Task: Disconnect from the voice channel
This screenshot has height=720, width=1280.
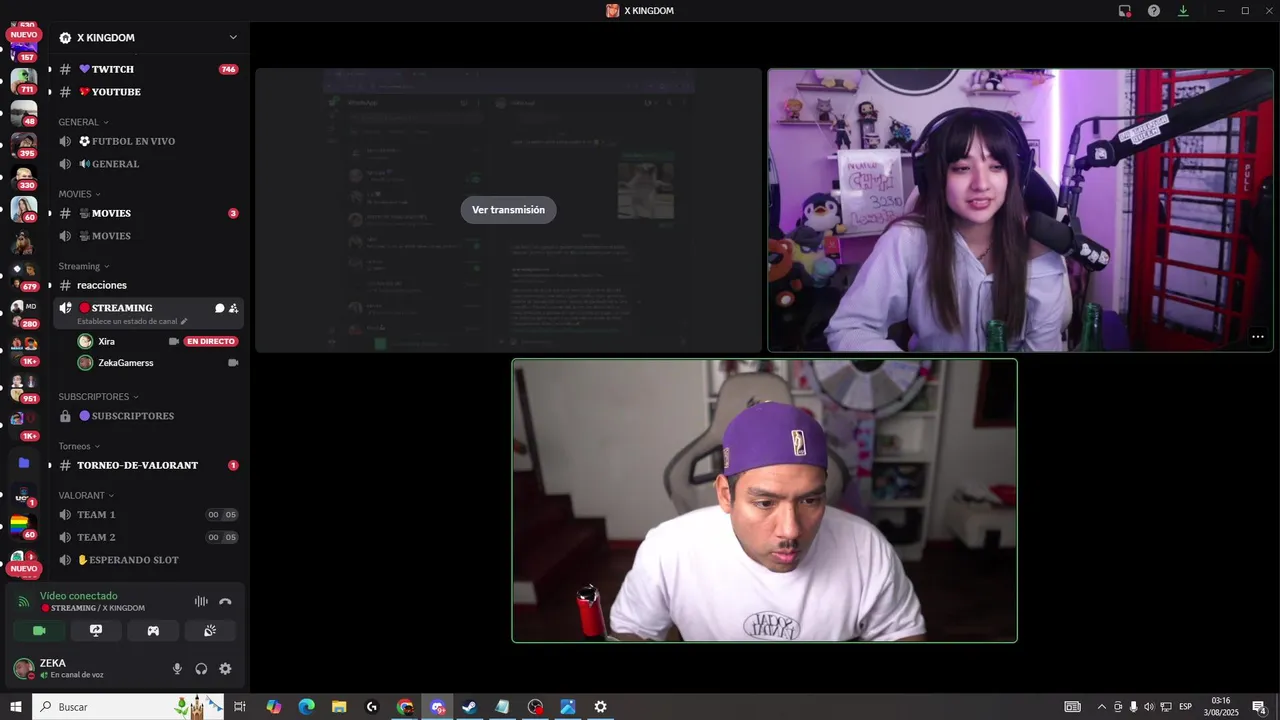Action: 225,601
